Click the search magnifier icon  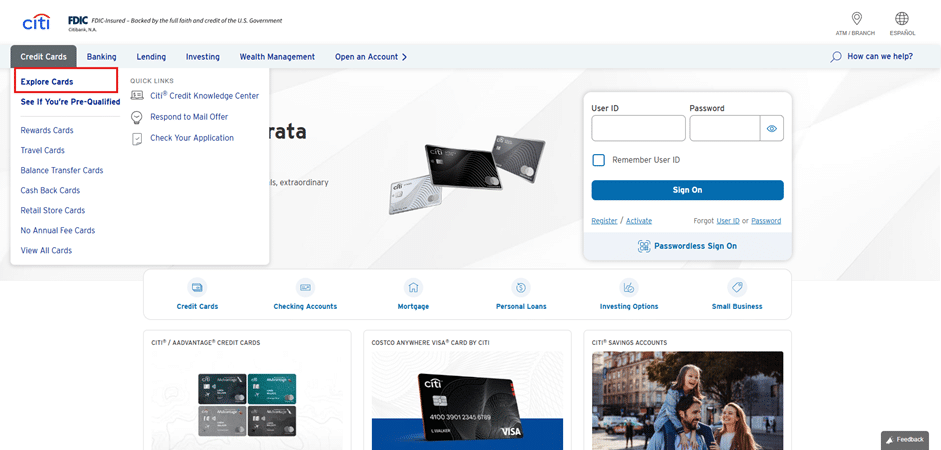point(835,57)
